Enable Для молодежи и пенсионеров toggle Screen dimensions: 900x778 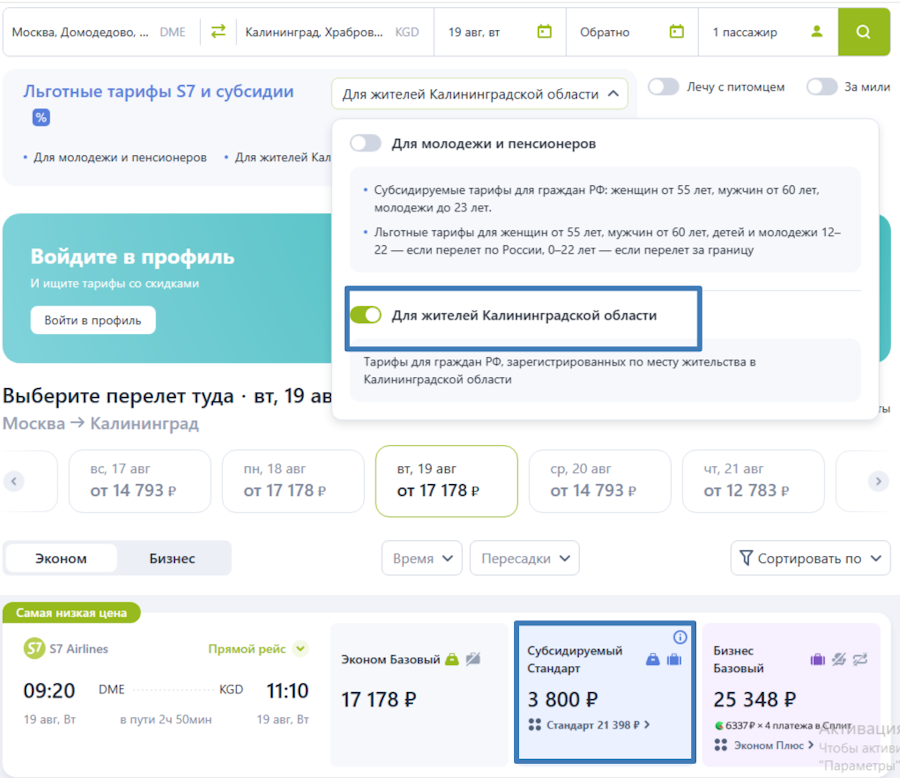coord(366,144)
